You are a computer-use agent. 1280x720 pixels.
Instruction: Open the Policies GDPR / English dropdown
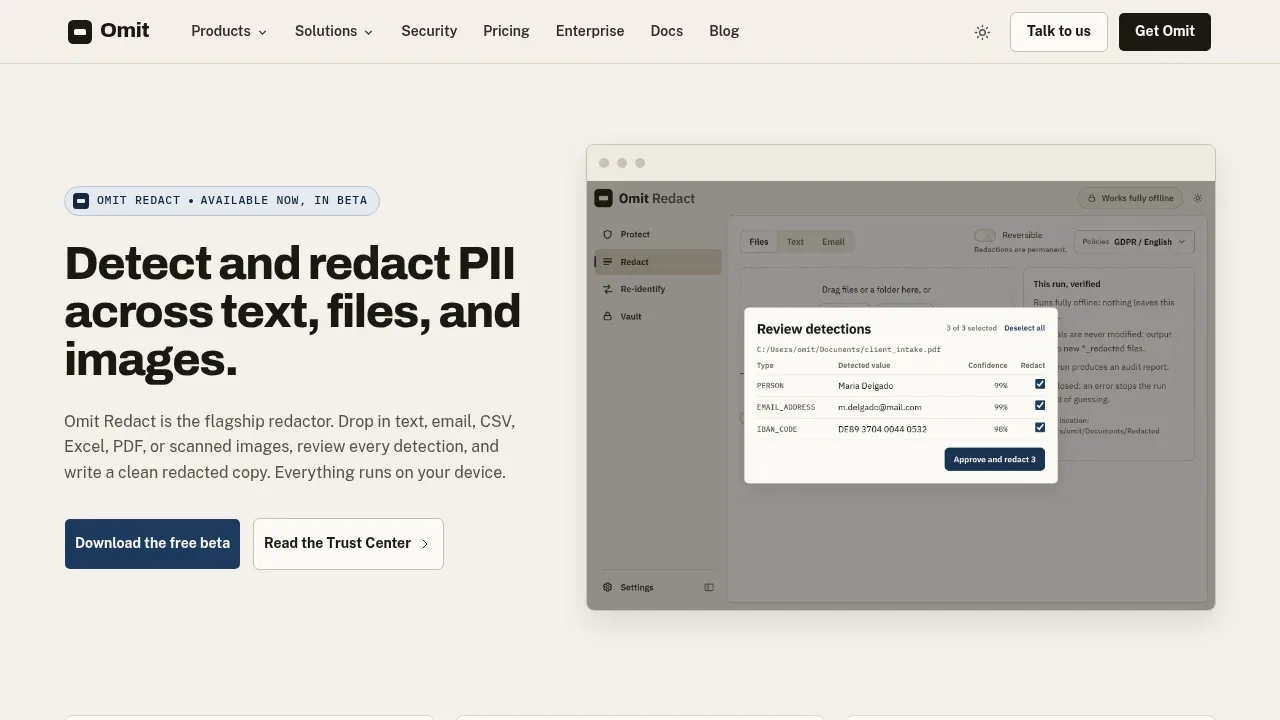(1134, 242)
